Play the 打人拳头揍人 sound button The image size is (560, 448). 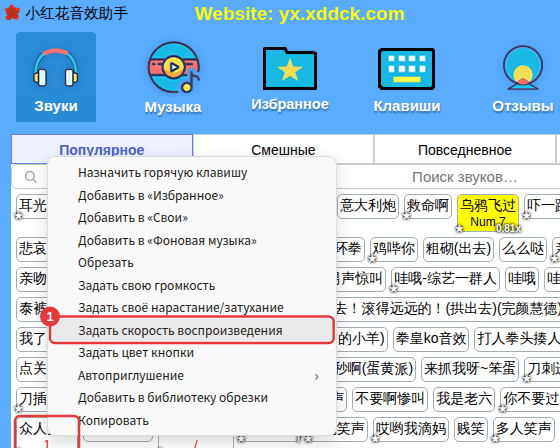point(517,339)
